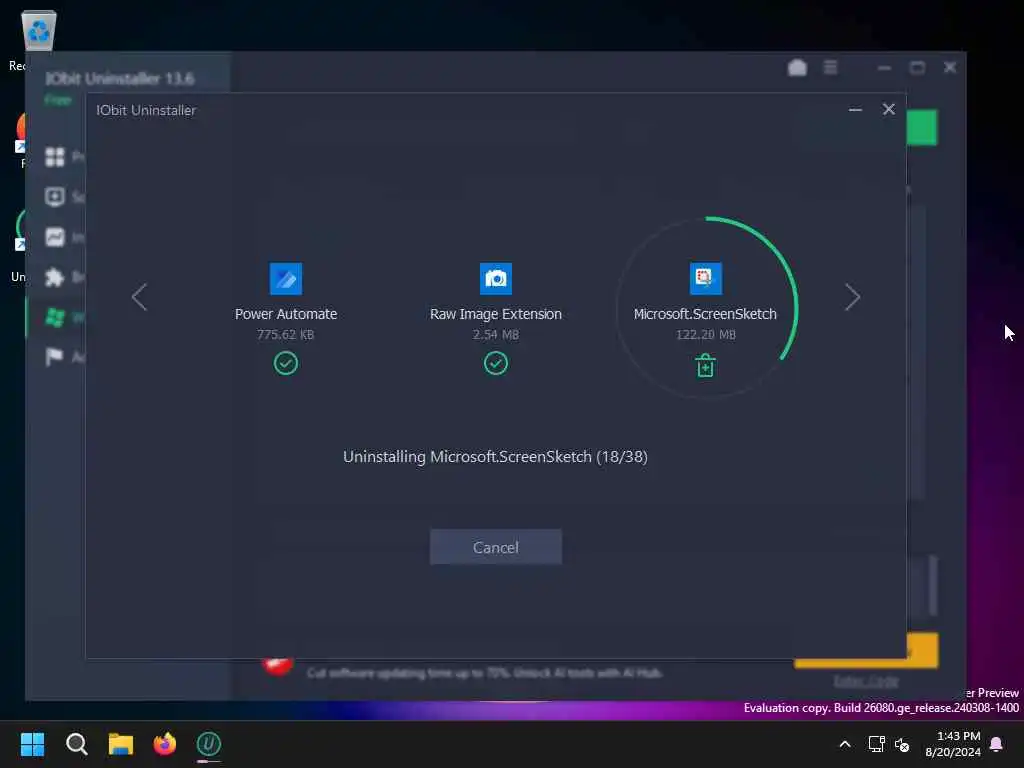This screenshot has height=768, width=1024.
Task: Show hidden system tray icons
Action: tap(844, 744)
